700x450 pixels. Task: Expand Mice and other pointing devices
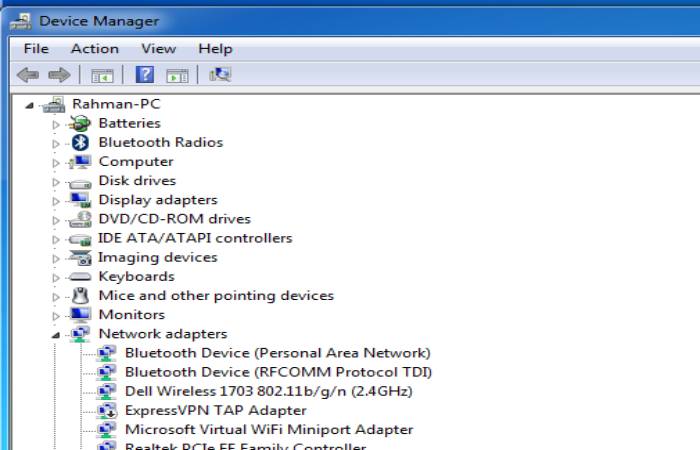pos(56,297)
